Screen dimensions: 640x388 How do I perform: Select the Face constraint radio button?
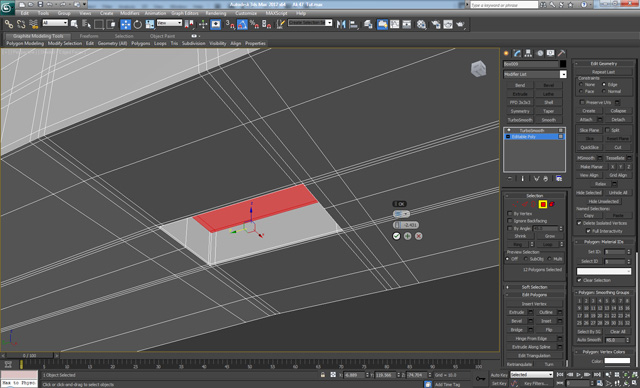581,91
